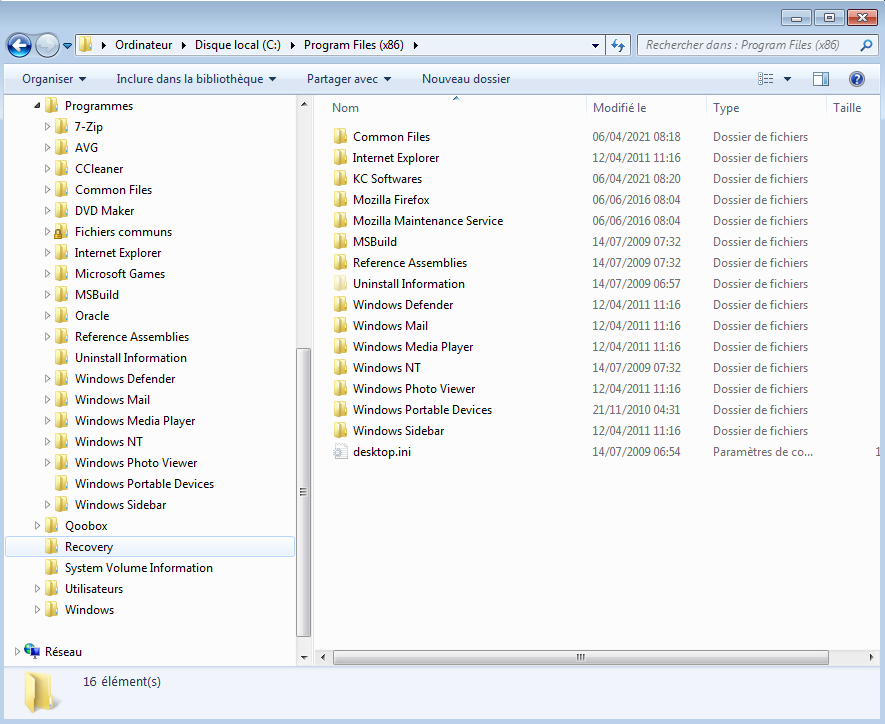Image resolution: width=885 pixels, height=724 pixels.
Task: Open the address bar previous locations dropdown
Action: (x=595, y=45)
